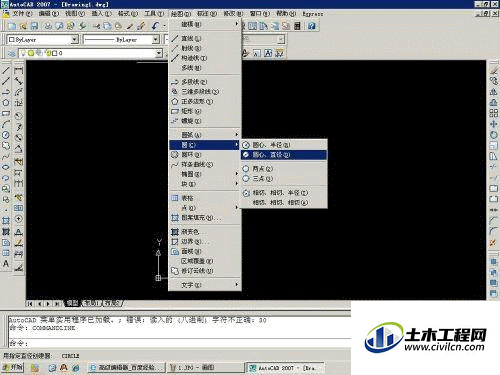Choose 圆心、半径 (Center, Radius) circle option
The height and width of the screenshot is (375, 500).
tap(284, 145)
